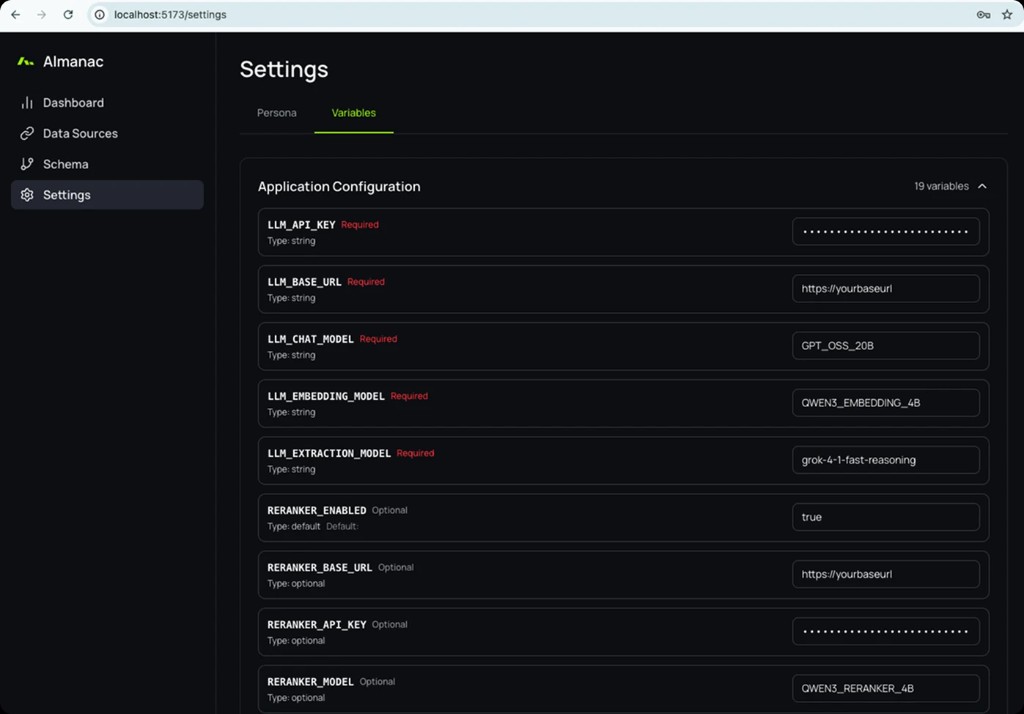
Task: Edit the LLM_EMBEDDING_MODEL field QWEN3_EMBEDDING_4B
Action: pos(886,403)
